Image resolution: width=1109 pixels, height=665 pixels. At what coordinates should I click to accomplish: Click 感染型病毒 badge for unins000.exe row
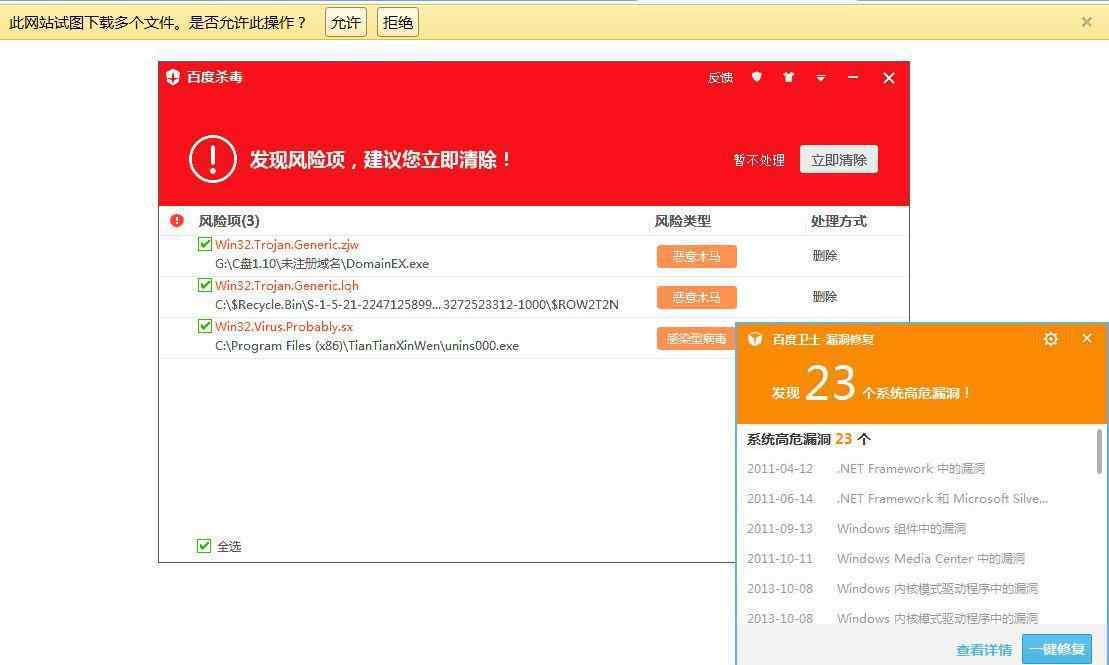pos(697,338)
